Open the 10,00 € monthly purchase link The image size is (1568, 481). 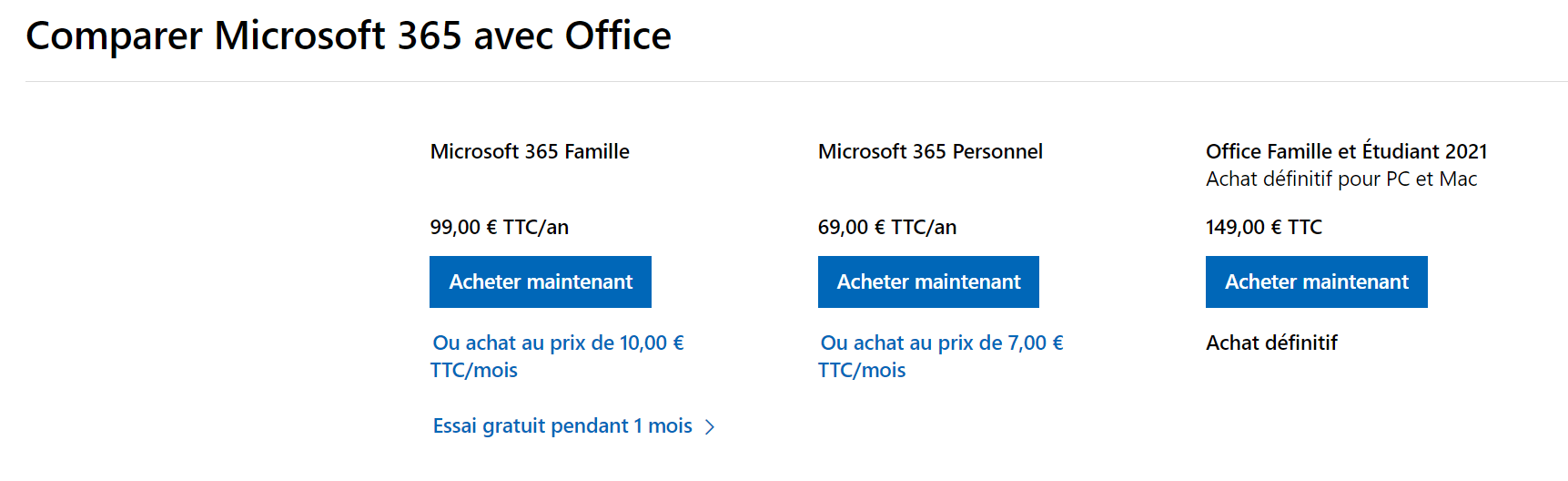coord(557,356)
